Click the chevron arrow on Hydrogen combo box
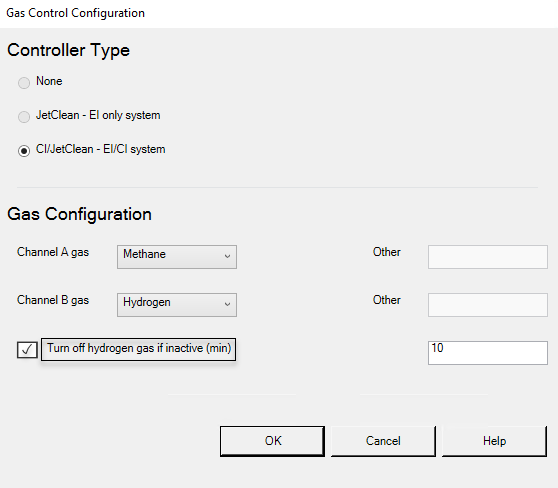 point(227,304)
